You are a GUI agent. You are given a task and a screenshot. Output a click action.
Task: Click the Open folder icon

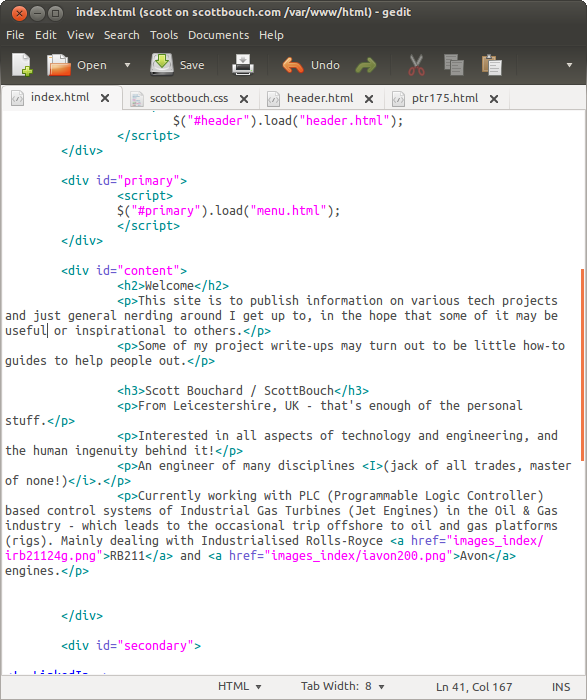(59, 65)
